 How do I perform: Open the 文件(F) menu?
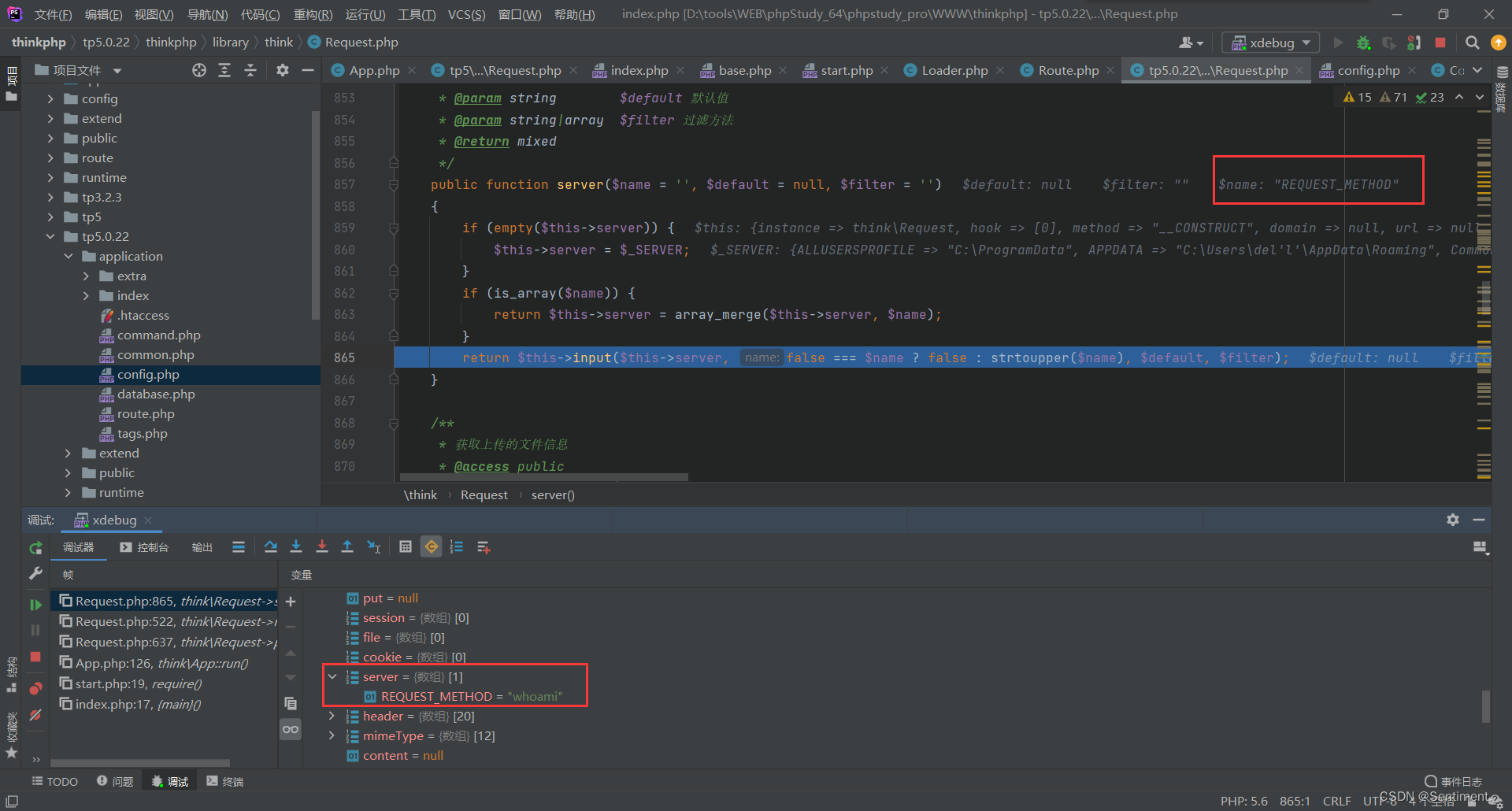[53, 14]
